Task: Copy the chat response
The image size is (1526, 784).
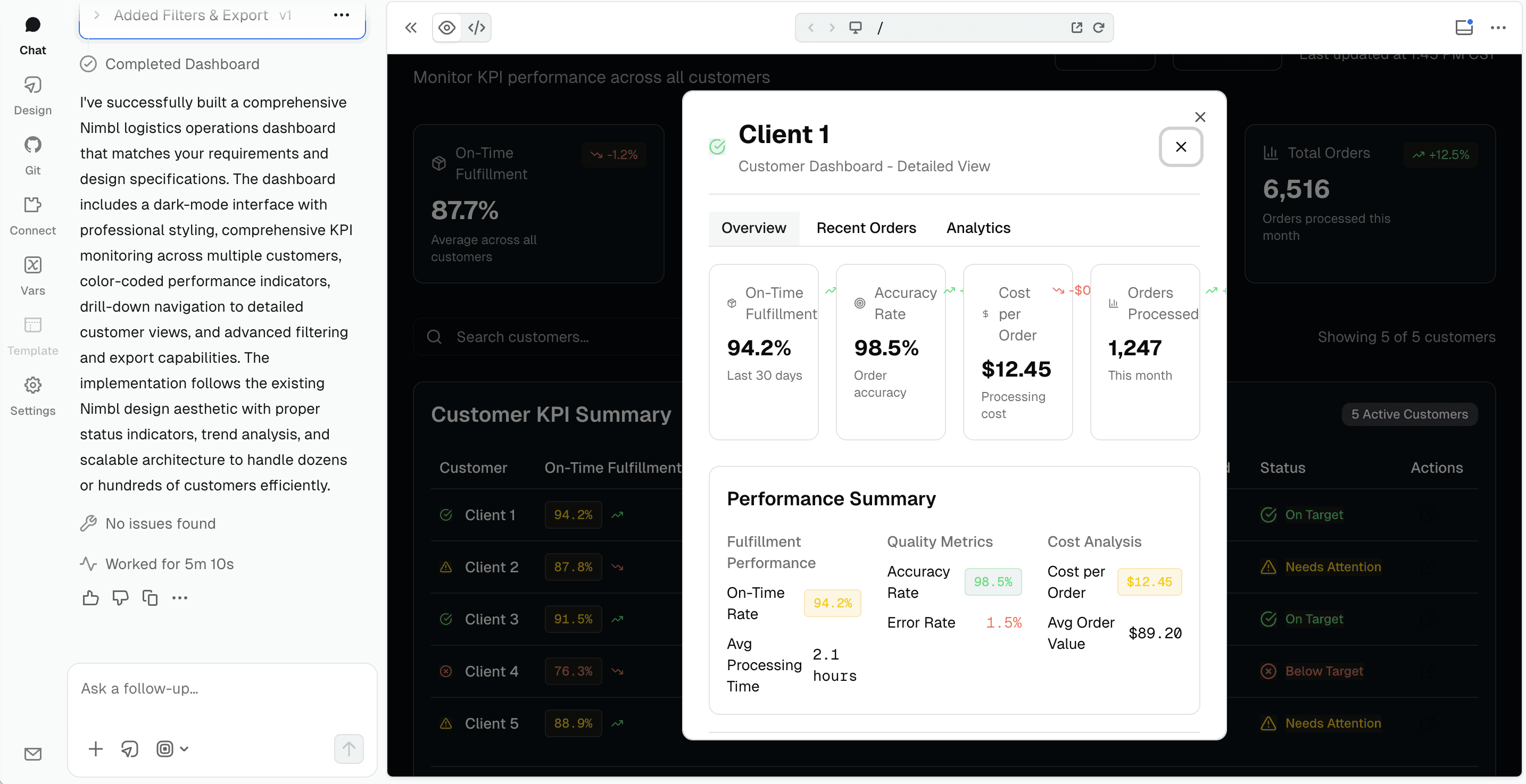Action: pos(150,597)
